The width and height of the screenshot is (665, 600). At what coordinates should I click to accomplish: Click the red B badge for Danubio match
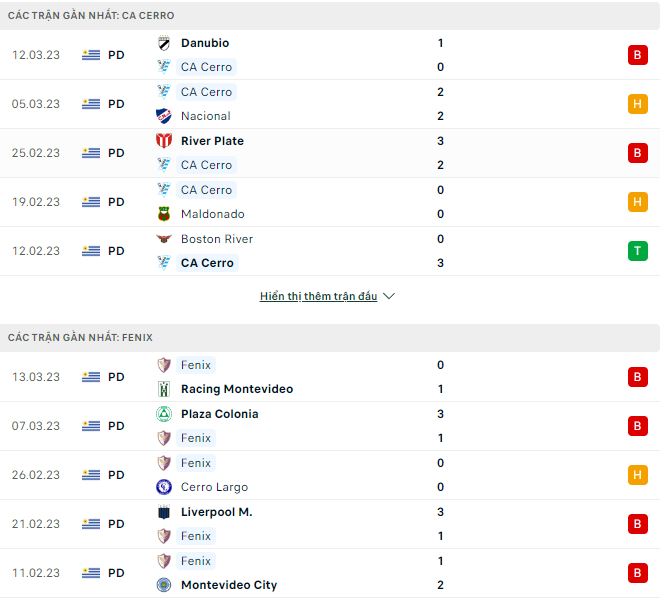click(x=638, y=55)
